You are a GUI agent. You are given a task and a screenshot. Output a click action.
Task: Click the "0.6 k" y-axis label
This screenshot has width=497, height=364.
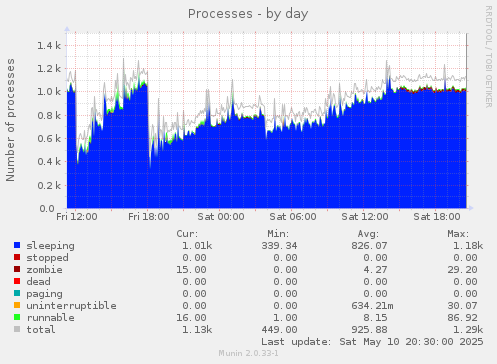49,139
